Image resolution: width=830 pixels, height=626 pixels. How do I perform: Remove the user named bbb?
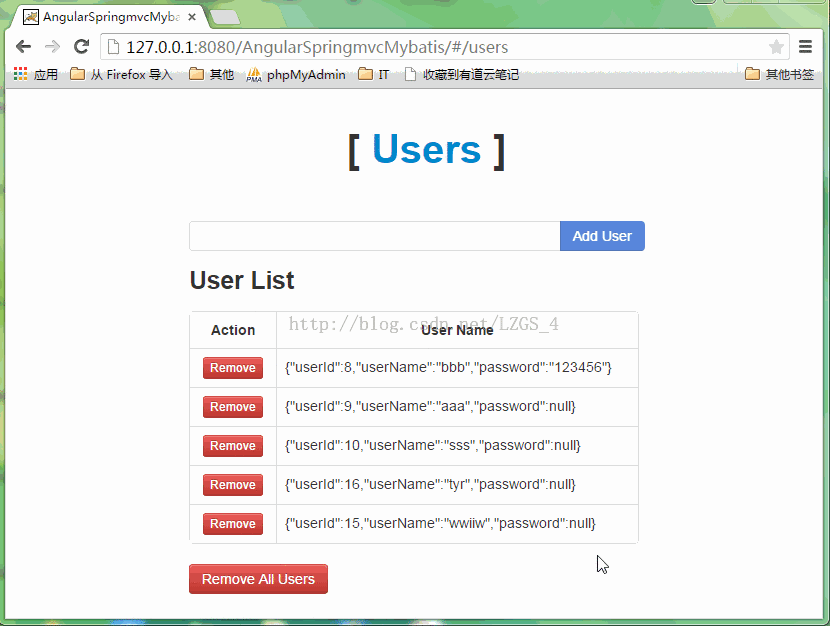(x=233, y=368)
